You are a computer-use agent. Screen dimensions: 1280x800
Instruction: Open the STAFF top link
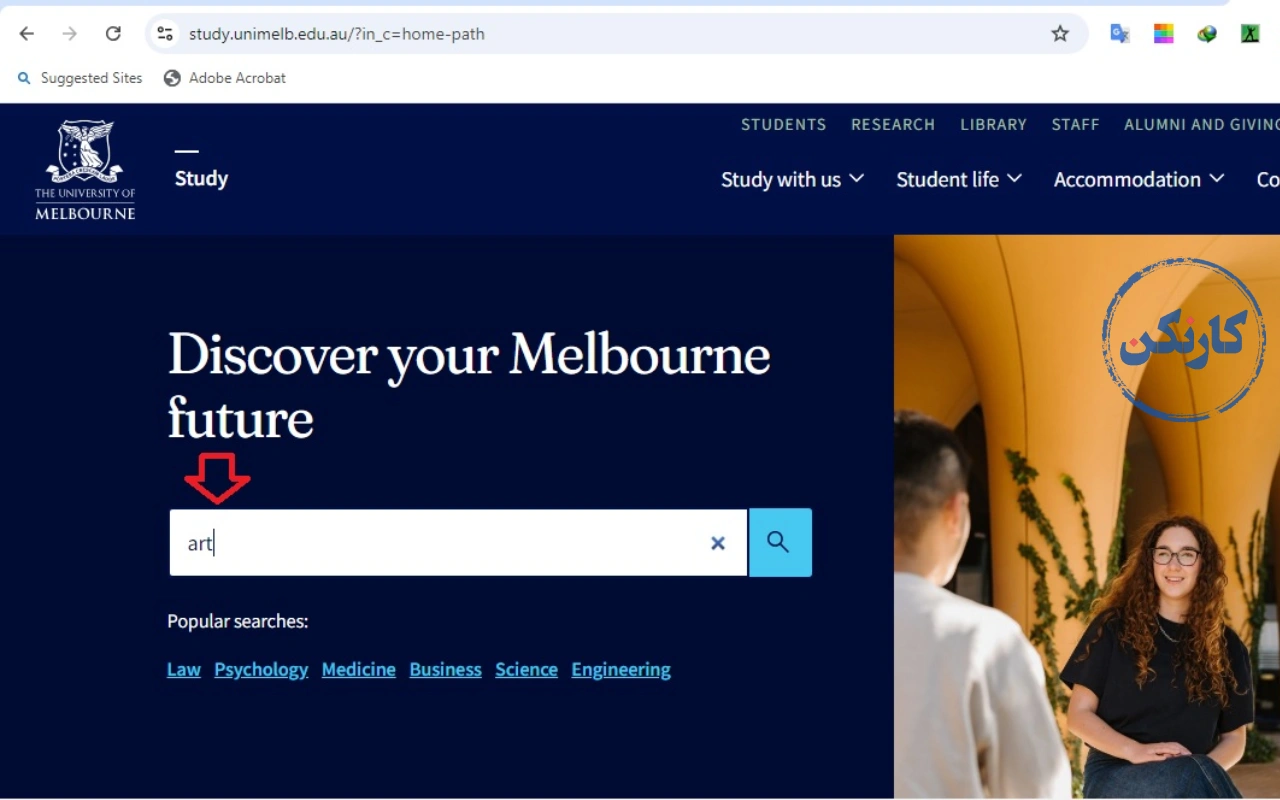point(1075,125)
